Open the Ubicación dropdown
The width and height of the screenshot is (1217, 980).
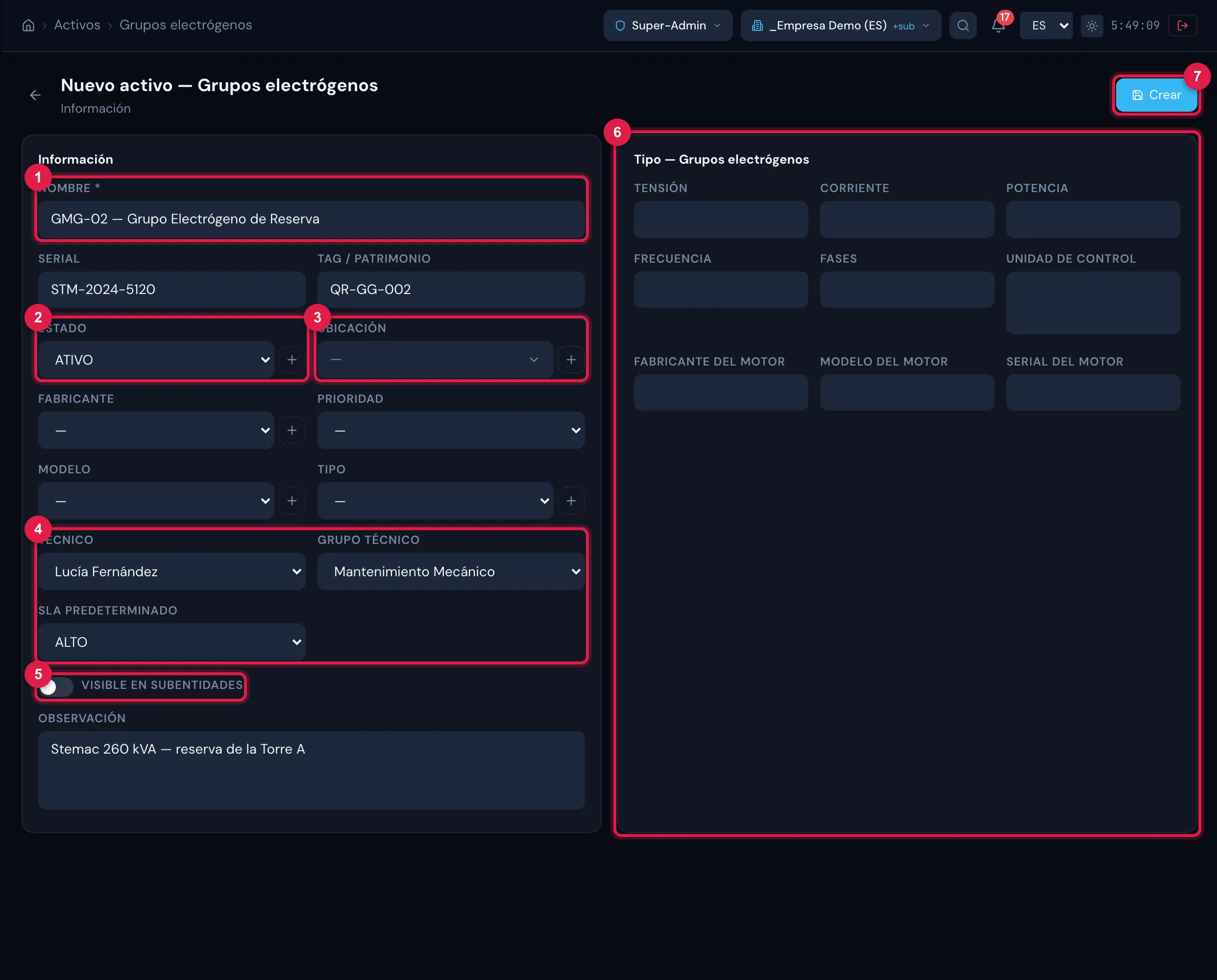tap(435, 360)
